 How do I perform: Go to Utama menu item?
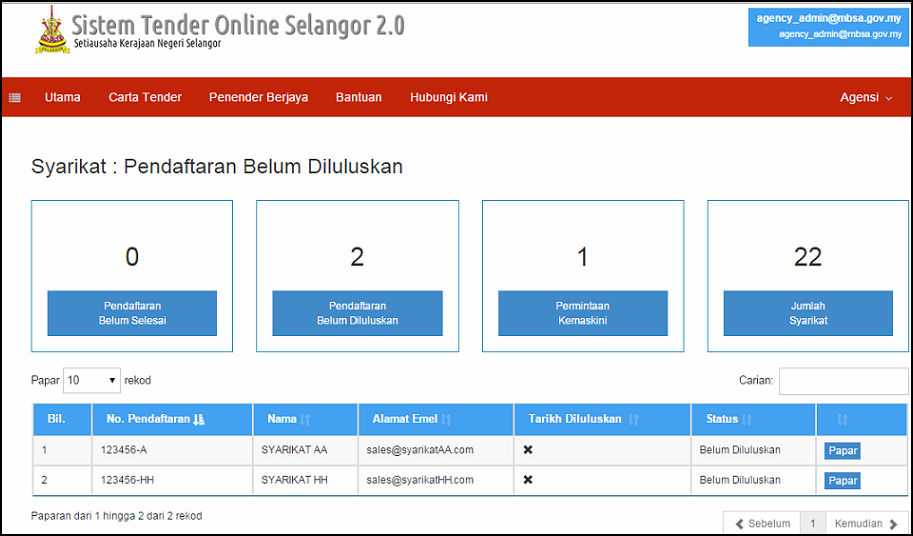point(62,98)
